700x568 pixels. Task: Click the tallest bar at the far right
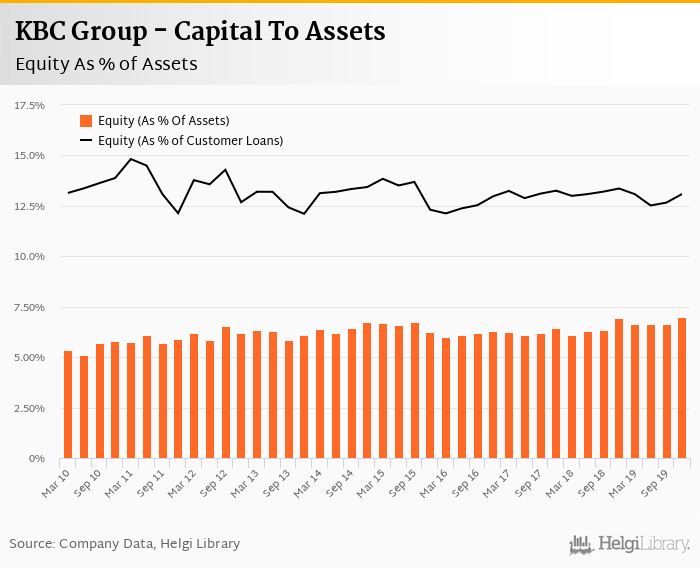point(682,388)
